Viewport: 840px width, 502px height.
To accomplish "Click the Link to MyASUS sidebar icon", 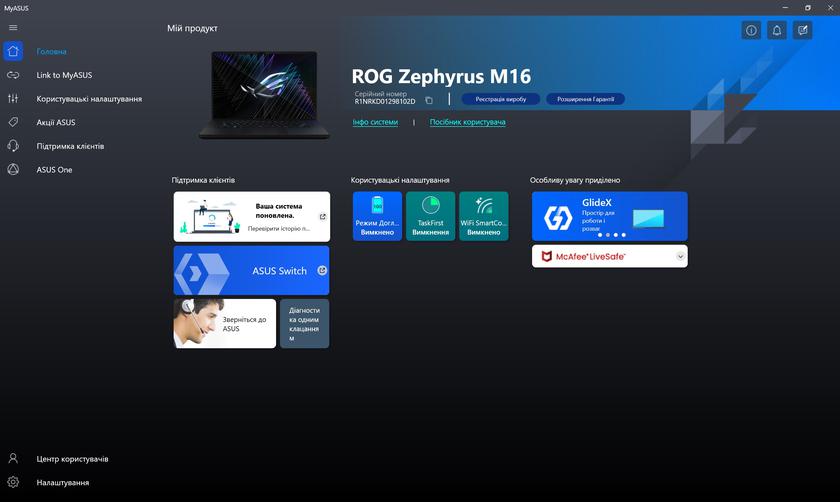I will click(x=13, y=75).
